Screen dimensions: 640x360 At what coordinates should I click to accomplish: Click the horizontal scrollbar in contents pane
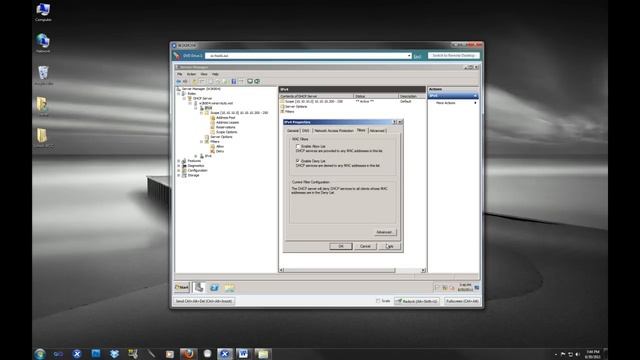click(x=340, y=270)
